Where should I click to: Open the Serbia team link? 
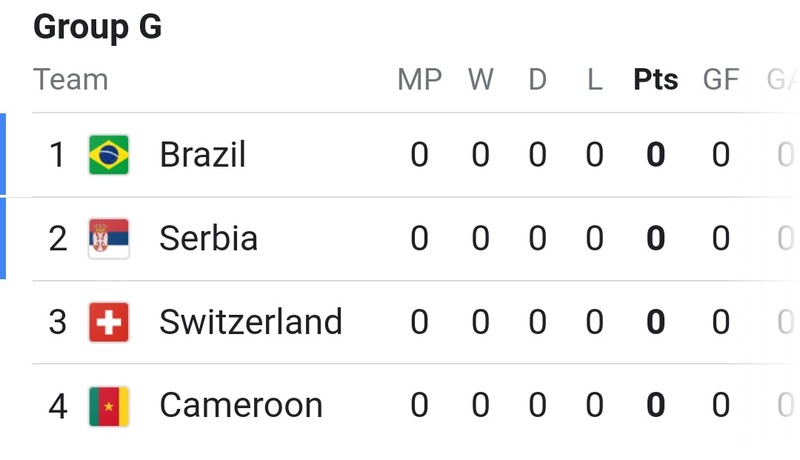[x=208, y=238]
